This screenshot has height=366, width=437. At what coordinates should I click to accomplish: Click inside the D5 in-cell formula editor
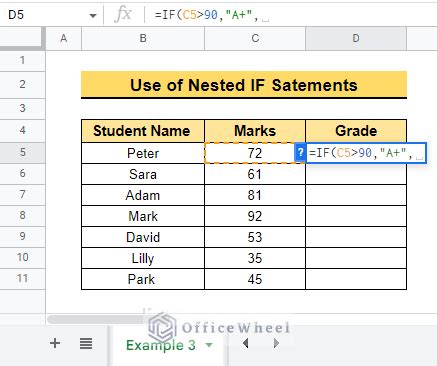click(366, 153)
